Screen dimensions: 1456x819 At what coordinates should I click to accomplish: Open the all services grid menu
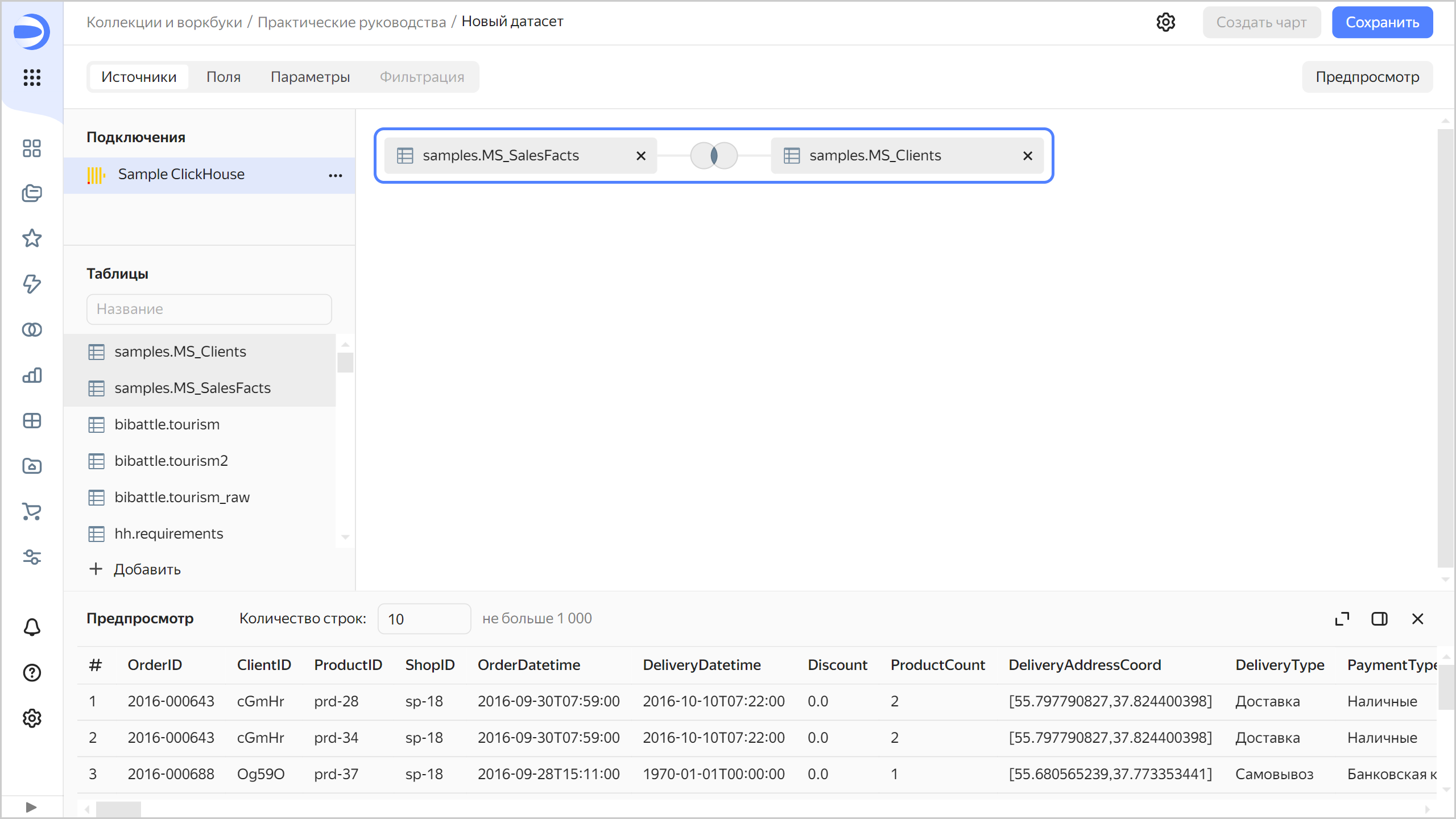[x=32, y=77]
